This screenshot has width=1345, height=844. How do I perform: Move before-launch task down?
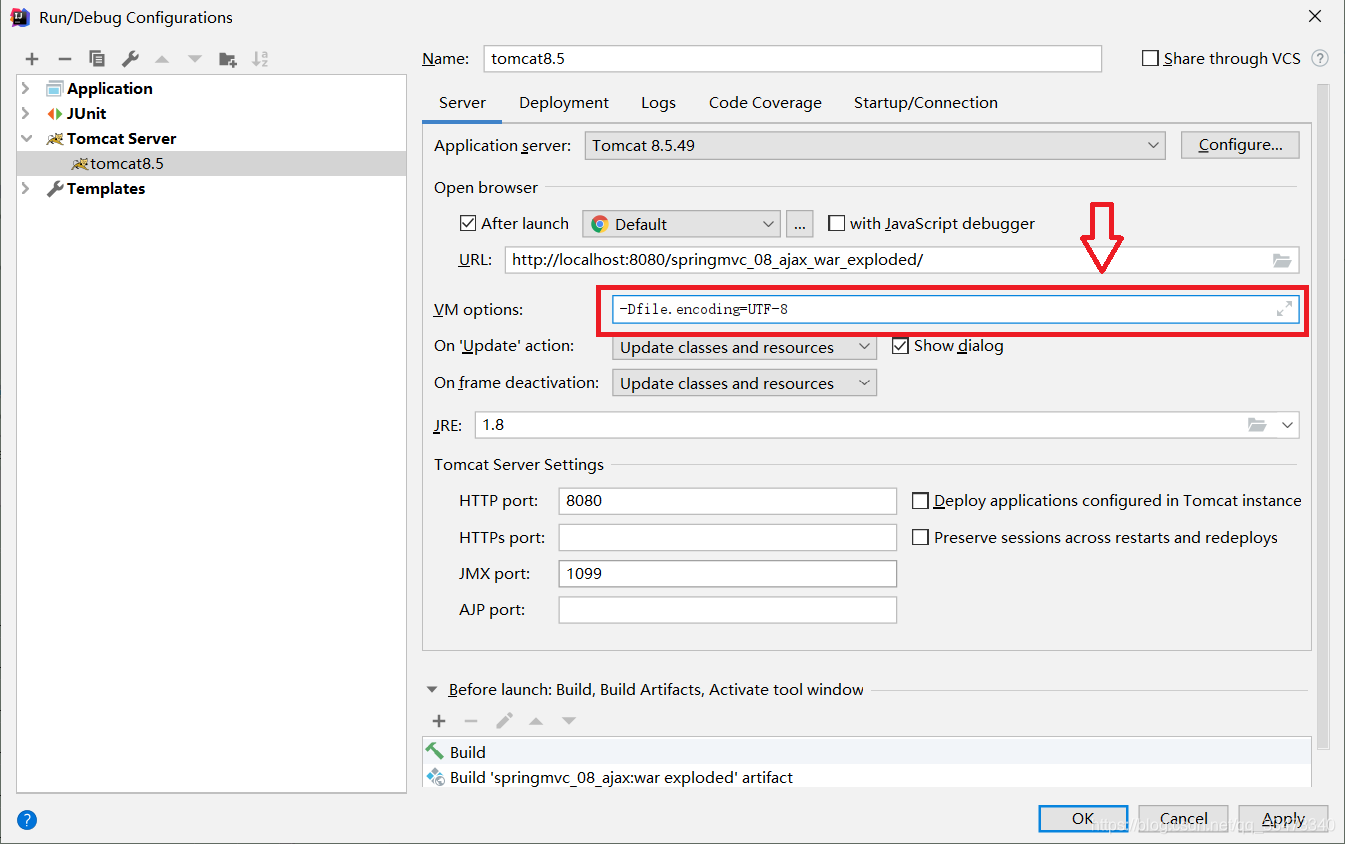pyautogui.click(x=568, y=720)
